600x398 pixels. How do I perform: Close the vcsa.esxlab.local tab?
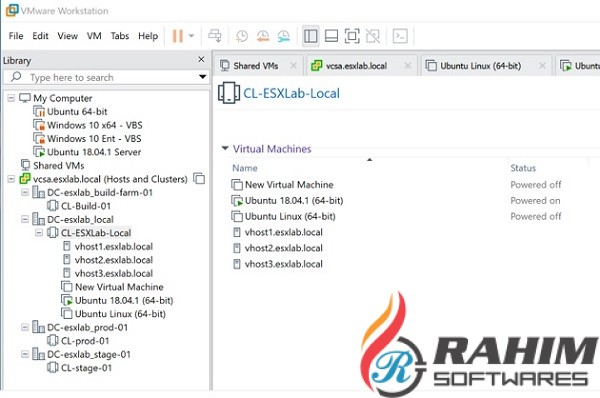[408, 66]
